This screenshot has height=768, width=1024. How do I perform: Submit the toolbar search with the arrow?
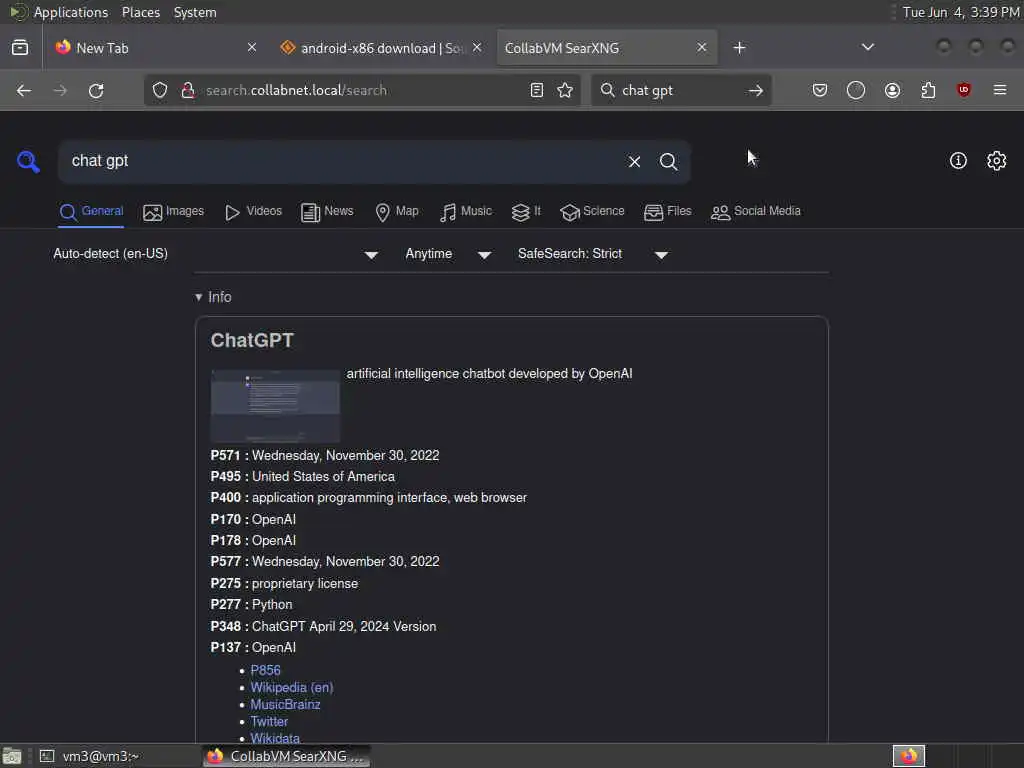point(756,90)
